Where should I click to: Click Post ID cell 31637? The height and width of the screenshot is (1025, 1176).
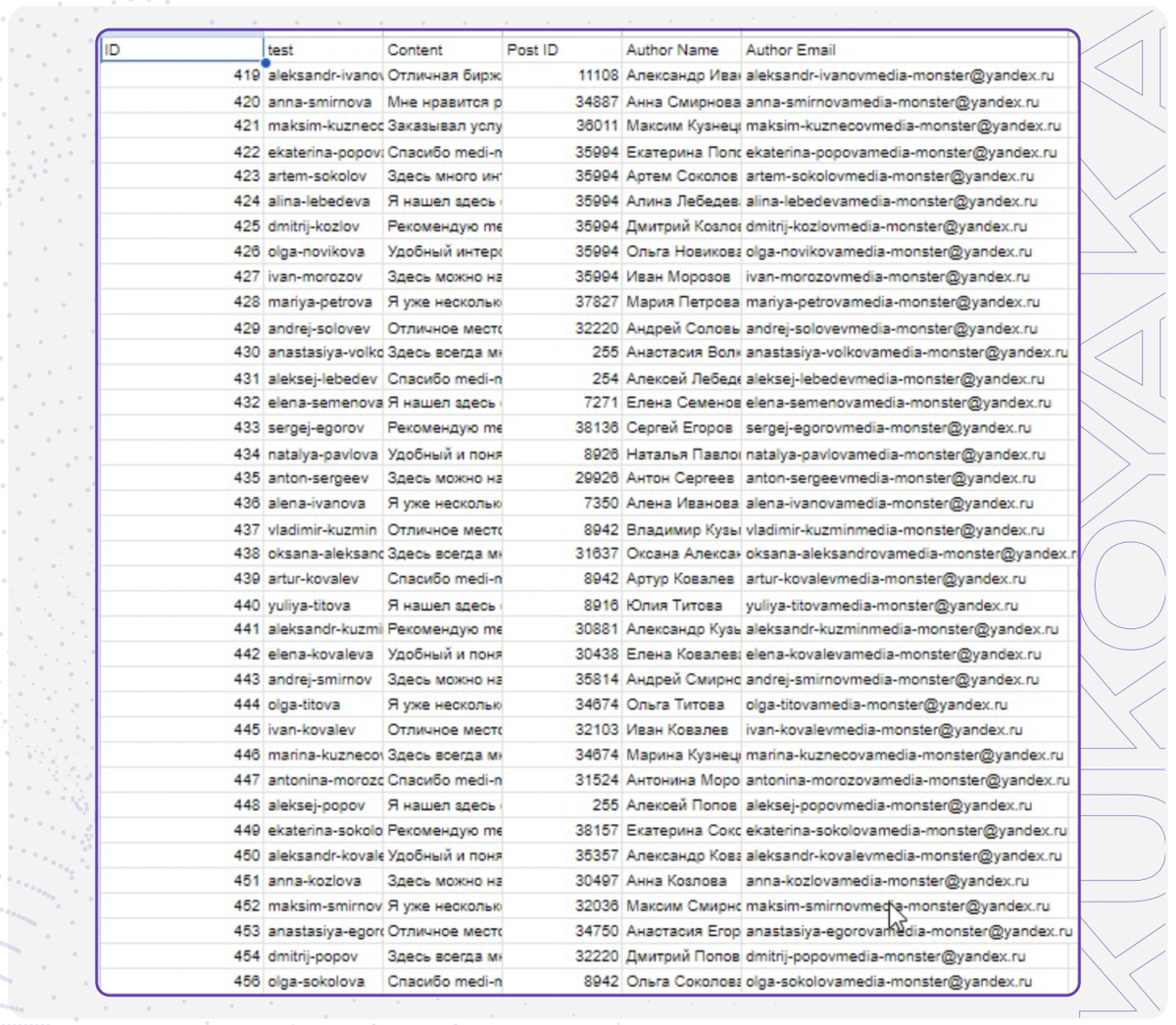click(x=563, y=553)
